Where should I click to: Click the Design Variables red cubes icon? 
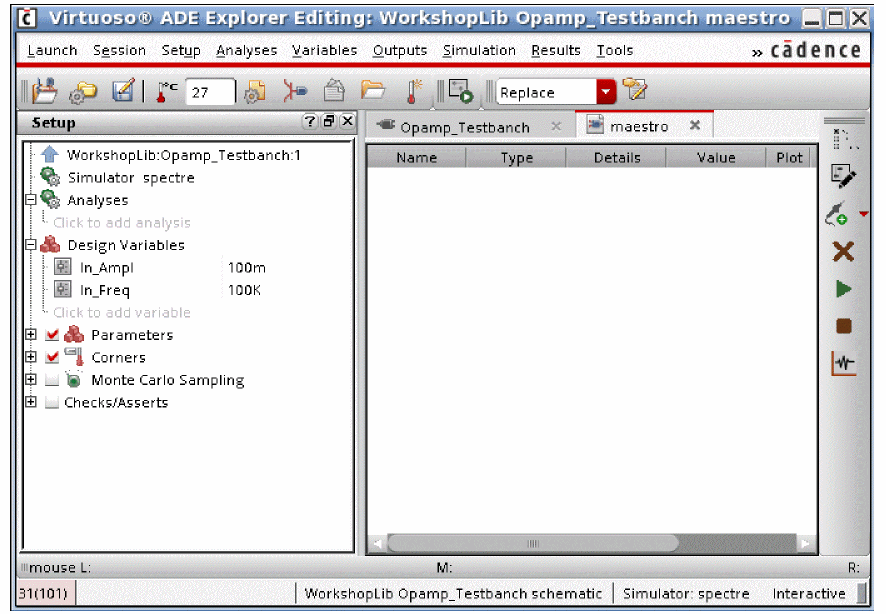[x=50, y=245]
